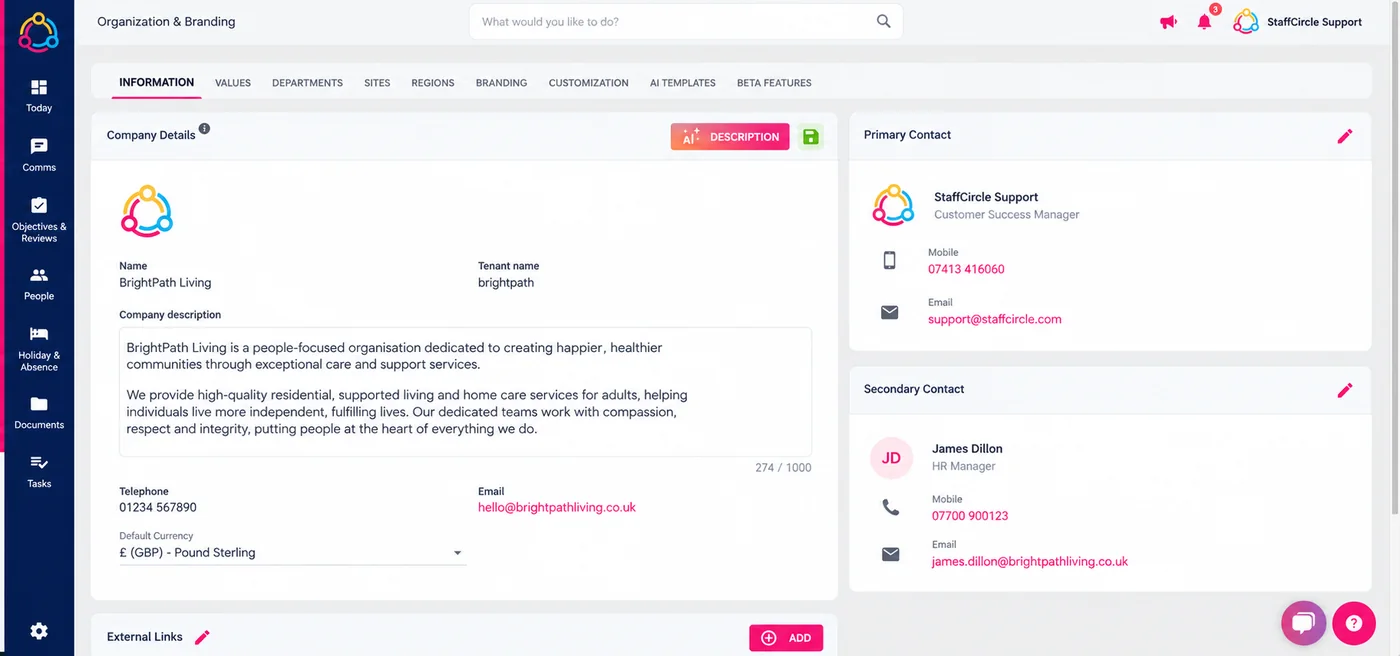Switch to the Departments tab
Viewport: 1400px width, 656px height.
307,83
